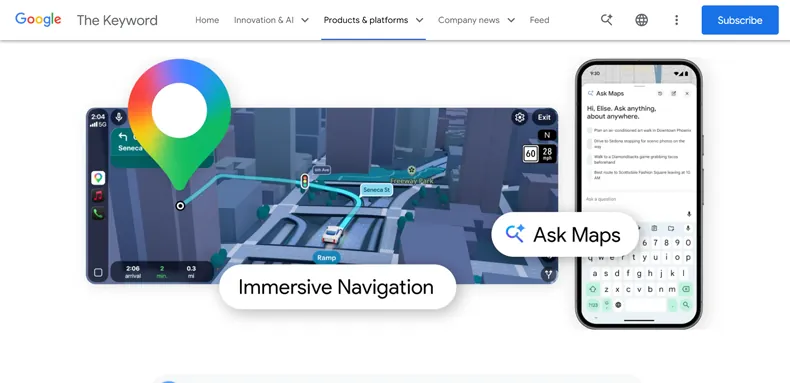790x383 pixels.
Task: Tap the microphone icon in the navigation screen
Action: [x=119, y=117]
